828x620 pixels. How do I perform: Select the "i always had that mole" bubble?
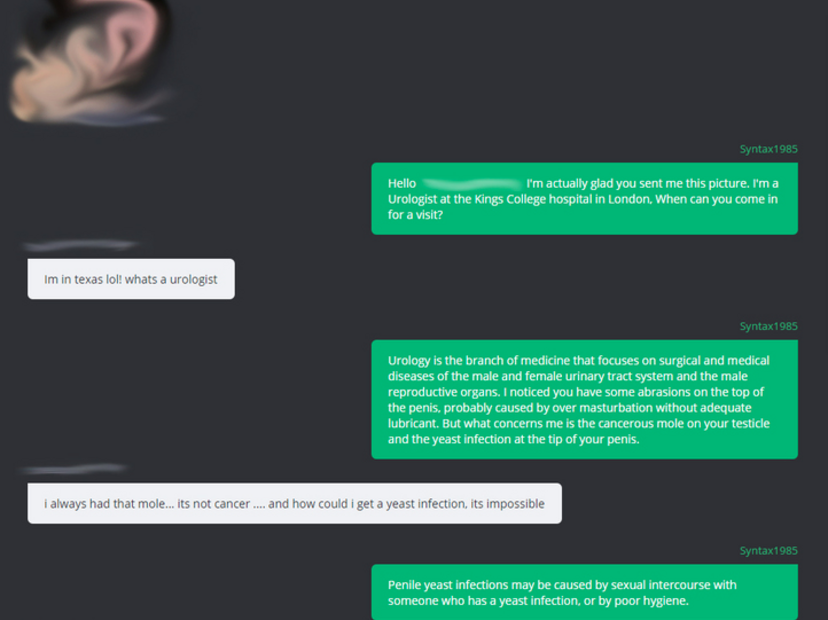tap(295, 503)
